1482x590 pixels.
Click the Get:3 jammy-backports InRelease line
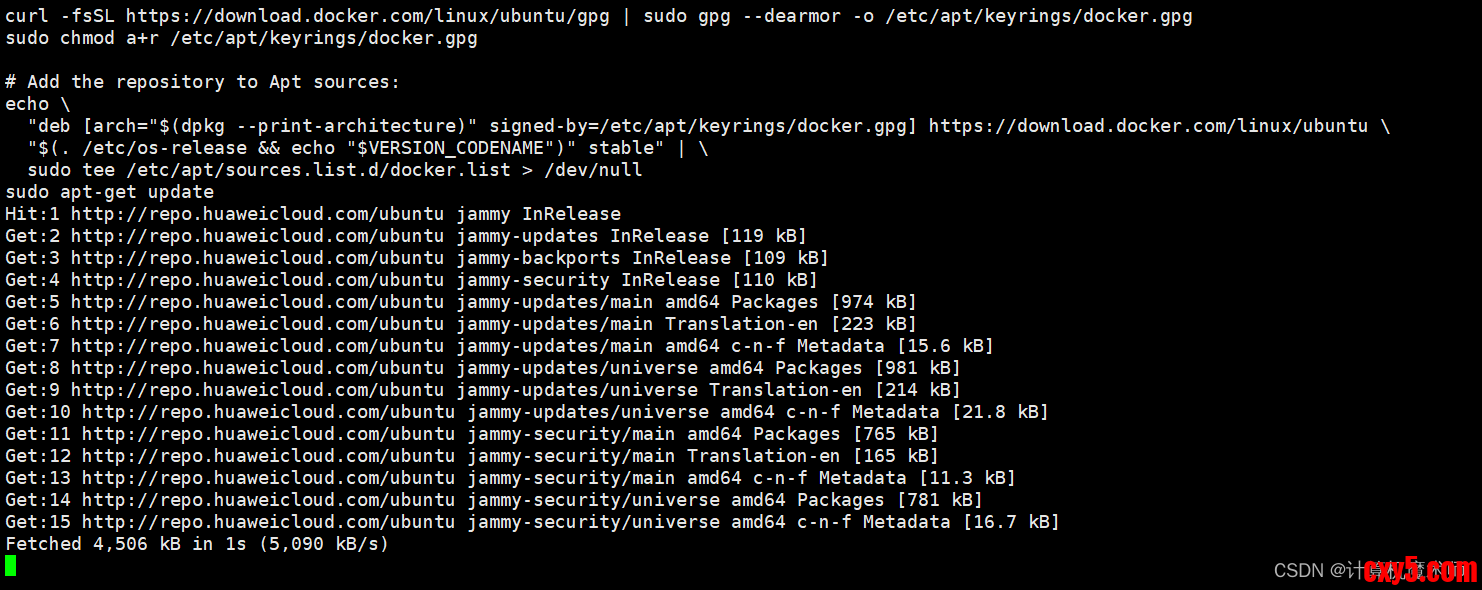(x=416, y=258)
